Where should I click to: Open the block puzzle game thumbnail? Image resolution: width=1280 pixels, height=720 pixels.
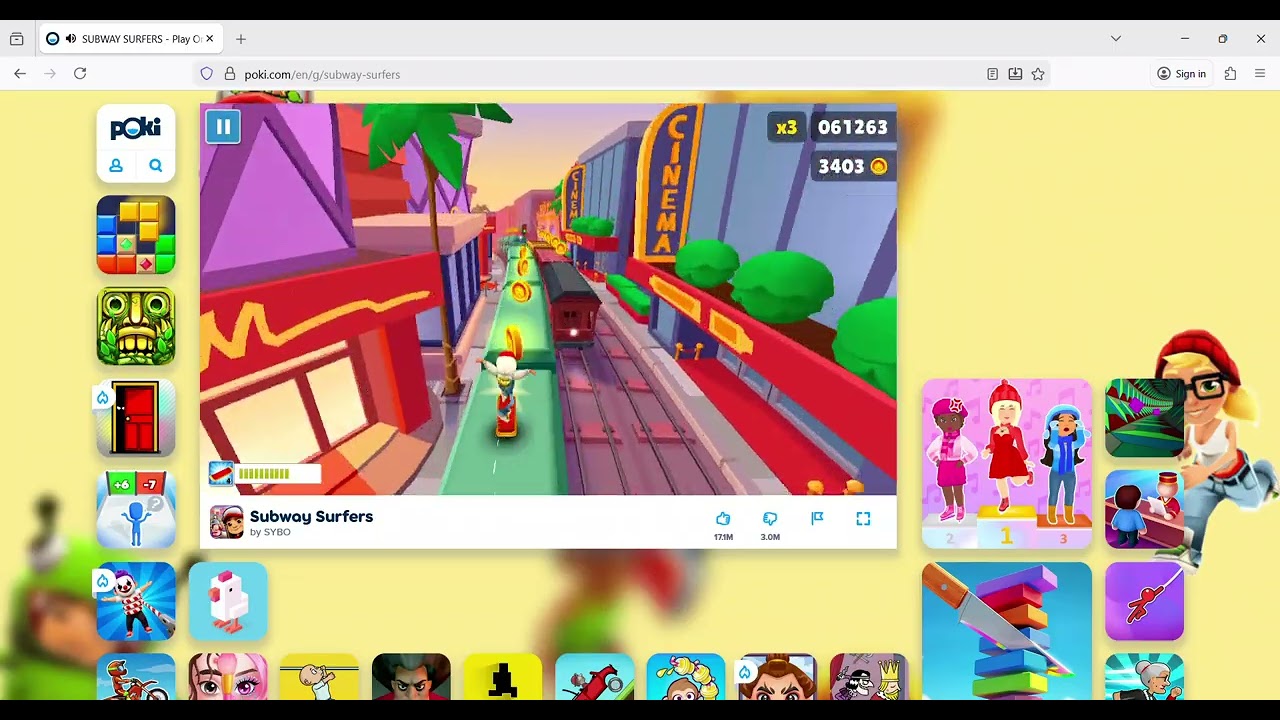(136, 235)
